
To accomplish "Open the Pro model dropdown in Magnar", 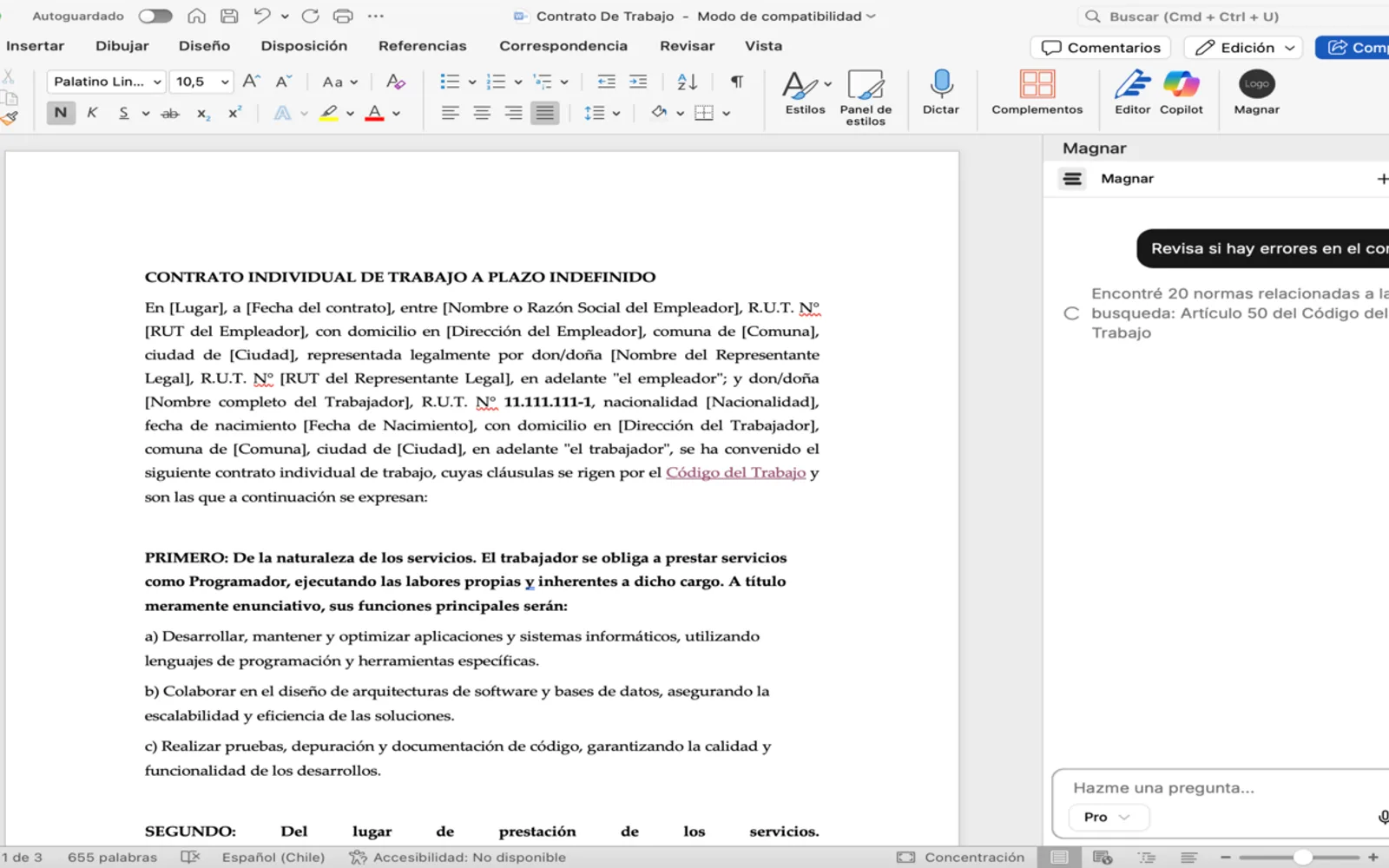I will pos(1107,817).
